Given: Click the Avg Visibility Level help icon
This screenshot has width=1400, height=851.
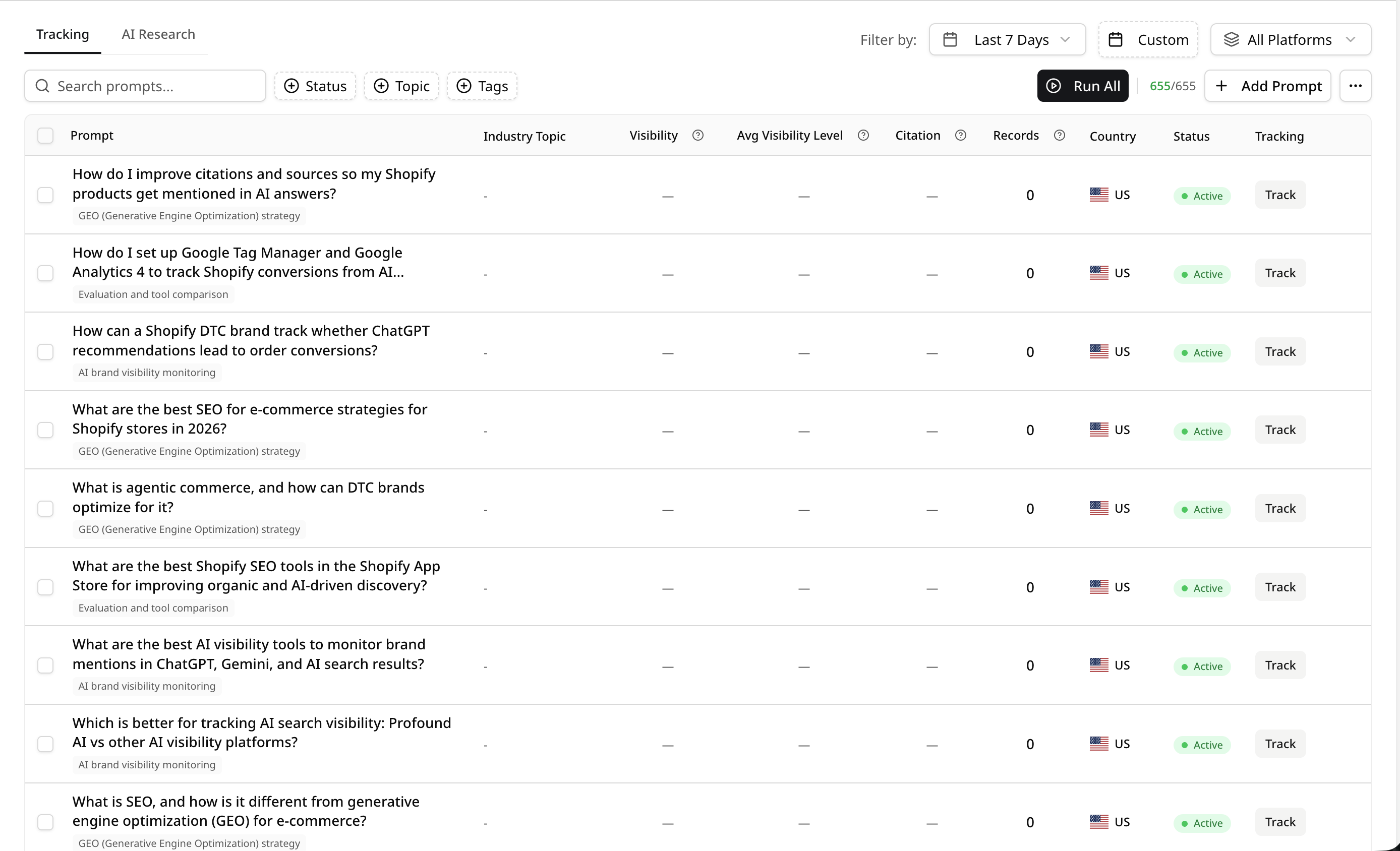Looking at the screenshot, I should [x=863, y=135].
